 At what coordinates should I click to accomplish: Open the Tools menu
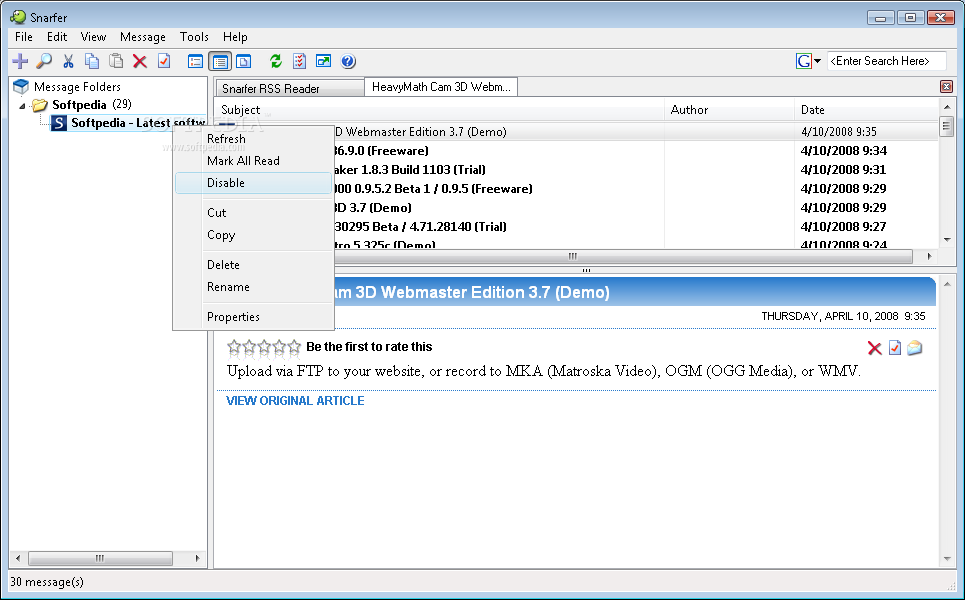194,37
